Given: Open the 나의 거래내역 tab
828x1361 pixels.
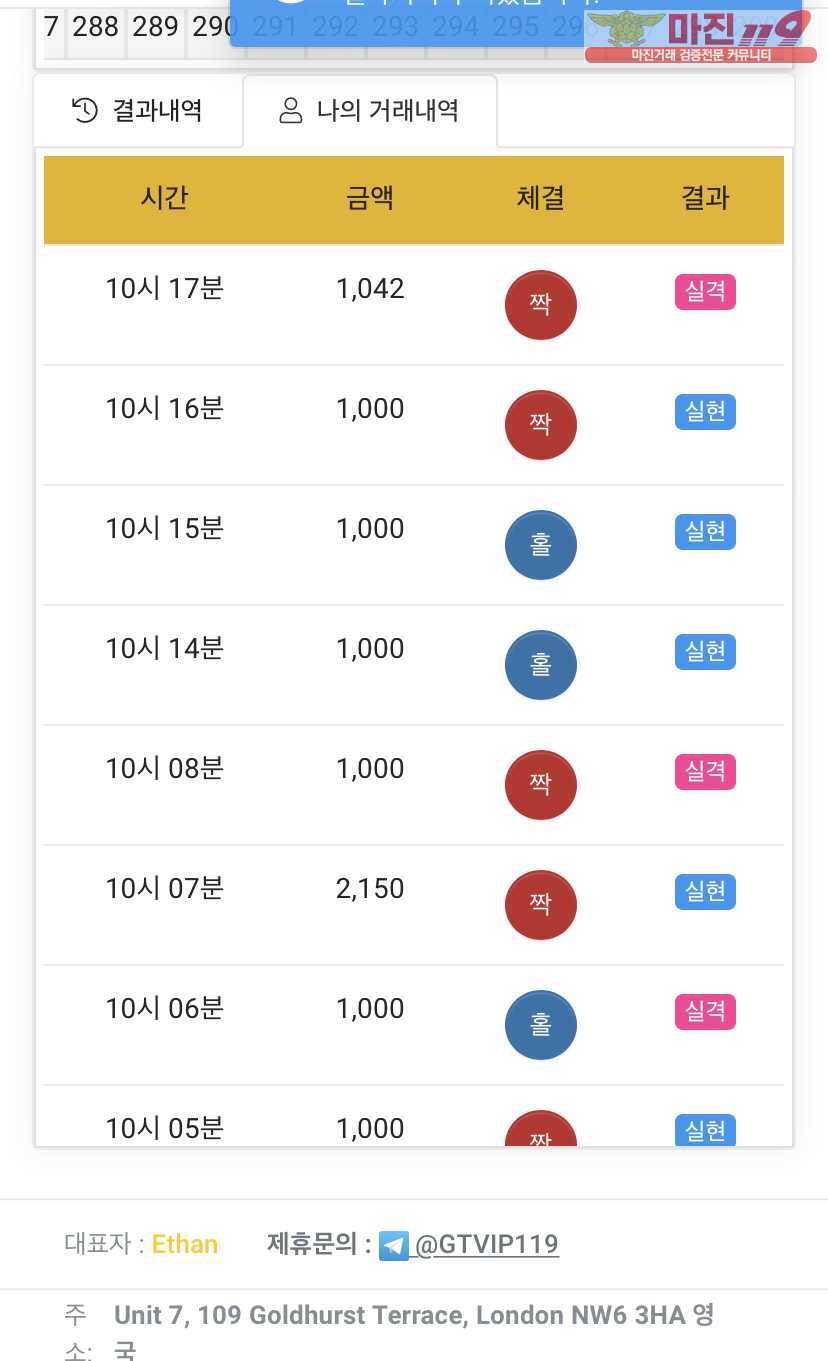Looking at the screenshot, I should click(x=370, y=110).
